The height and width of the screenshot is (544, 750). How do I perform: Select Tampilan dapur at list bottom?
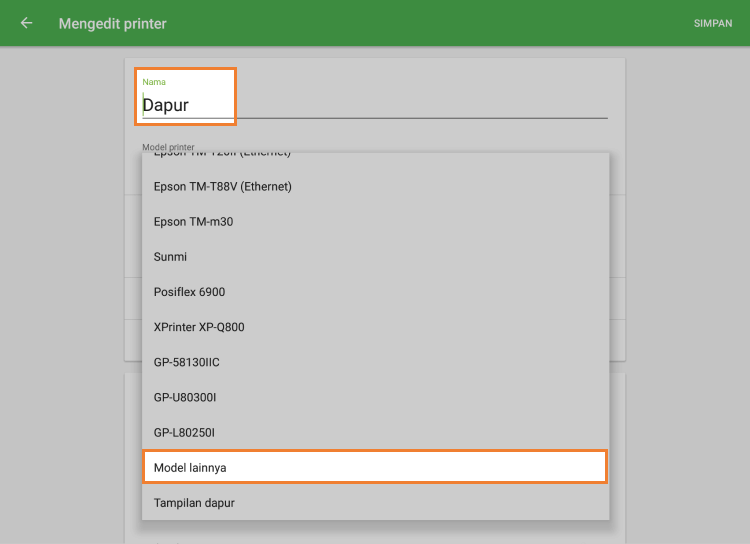[194, 503]
